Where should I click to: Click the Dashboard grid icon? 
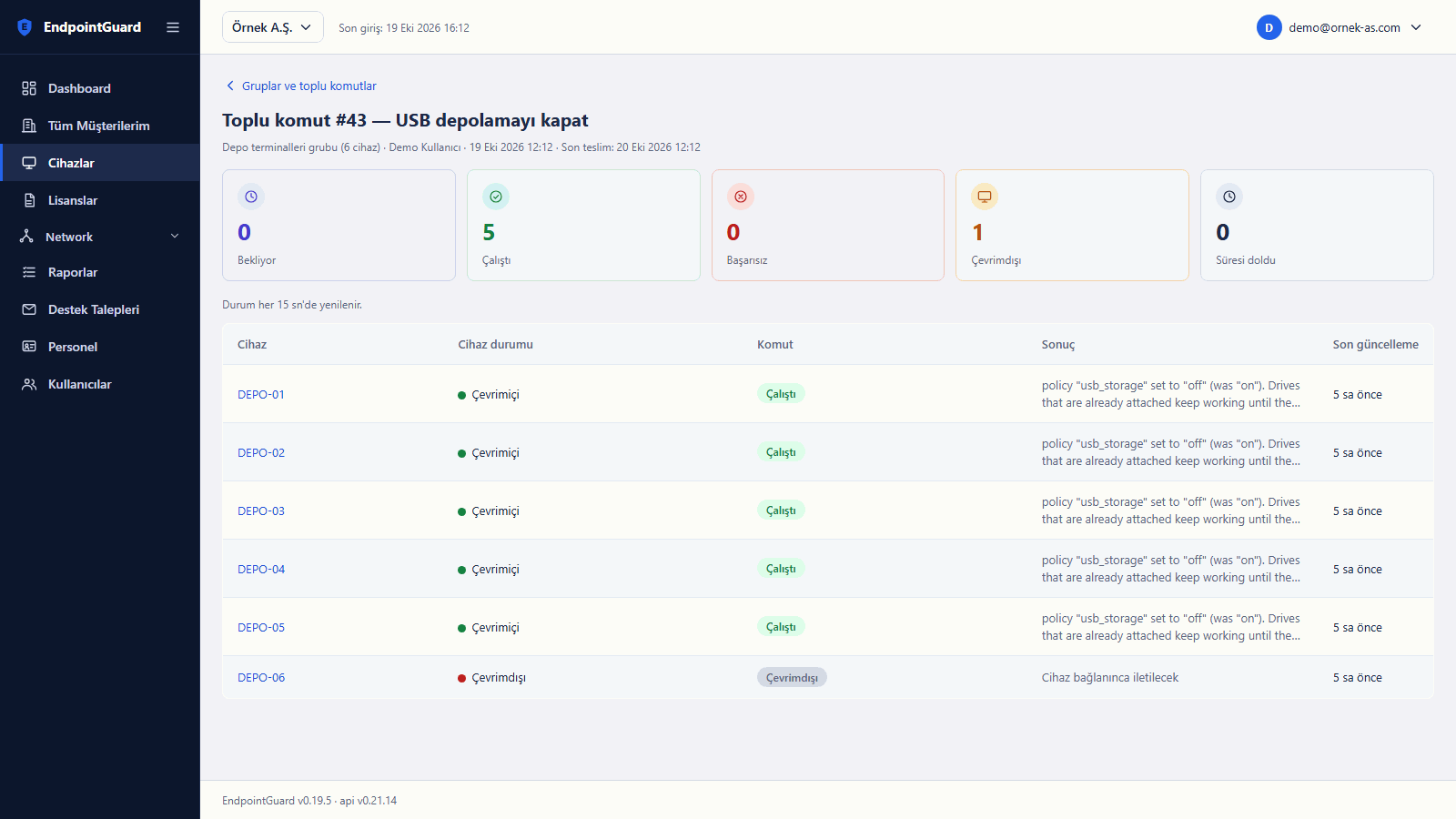[x=29, y=88]
